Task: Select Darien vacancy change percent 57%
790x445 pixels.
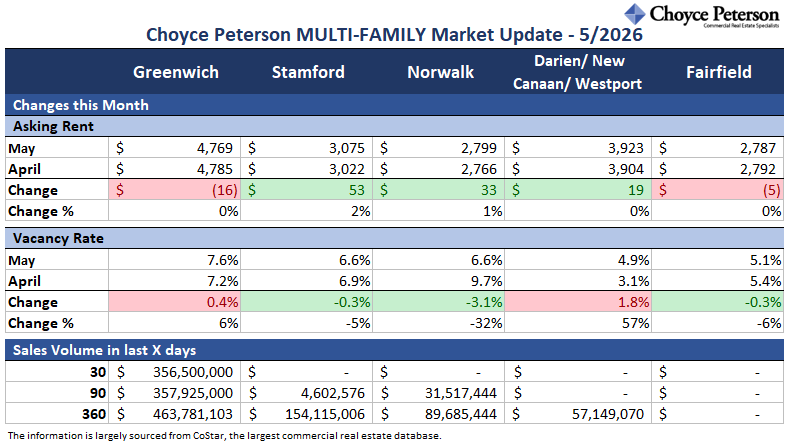Action: (578, 323)
